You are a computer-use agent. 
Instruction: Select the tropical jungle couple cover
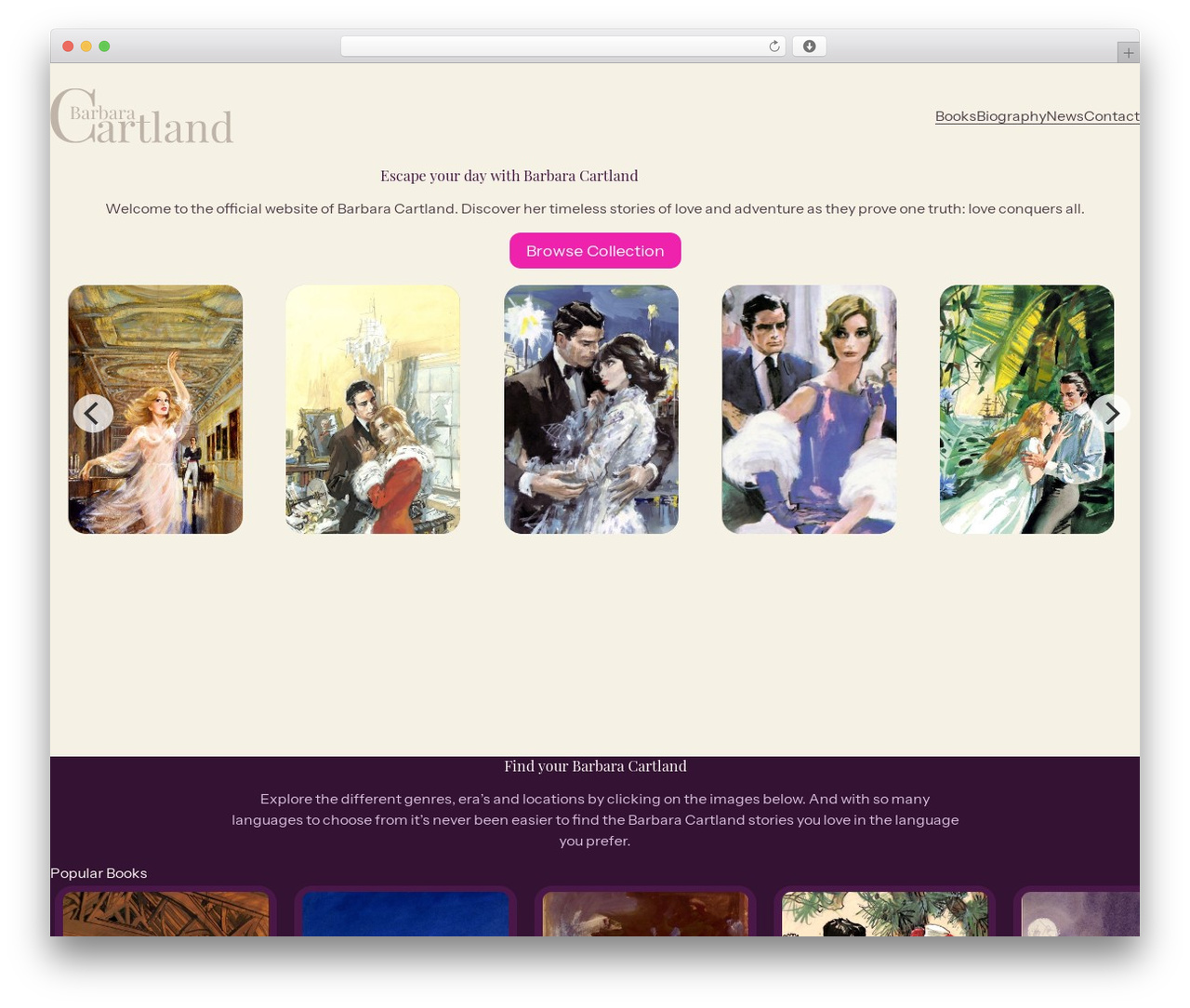pyautogui.click(x=1026, y=409)
